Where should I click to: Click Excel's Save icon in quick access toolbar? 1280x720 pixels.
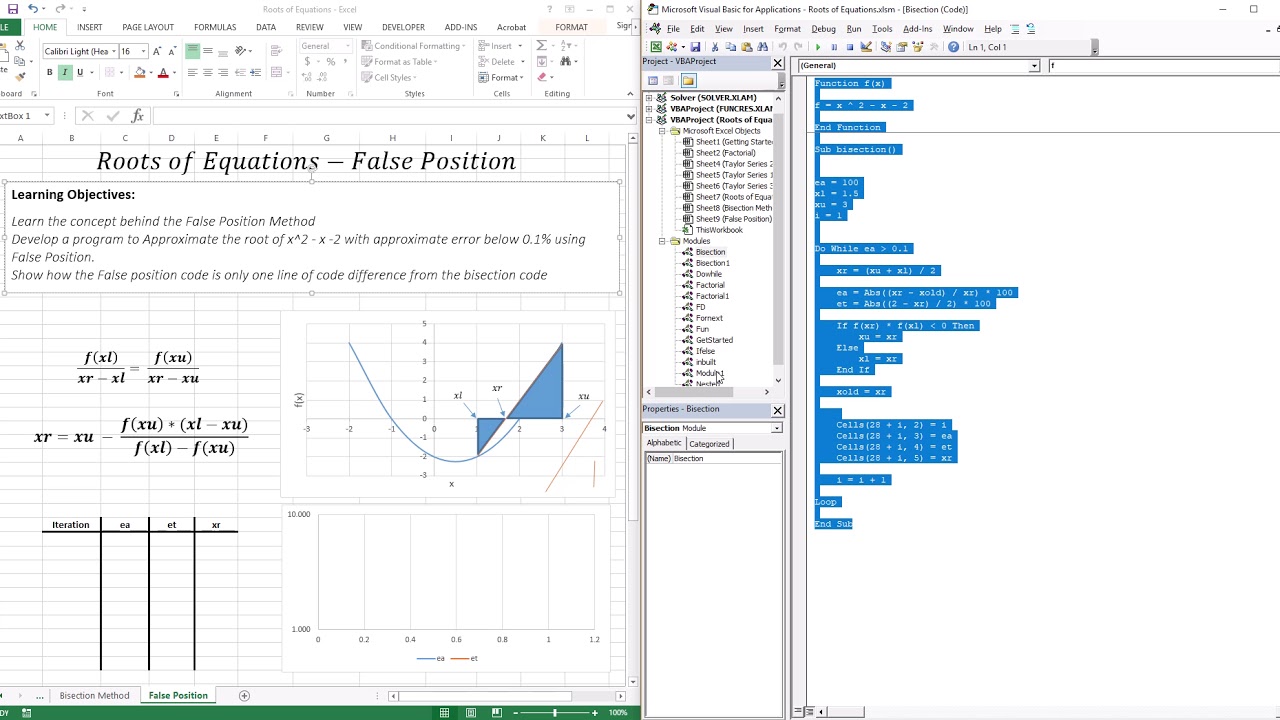[x=12, y=9]
